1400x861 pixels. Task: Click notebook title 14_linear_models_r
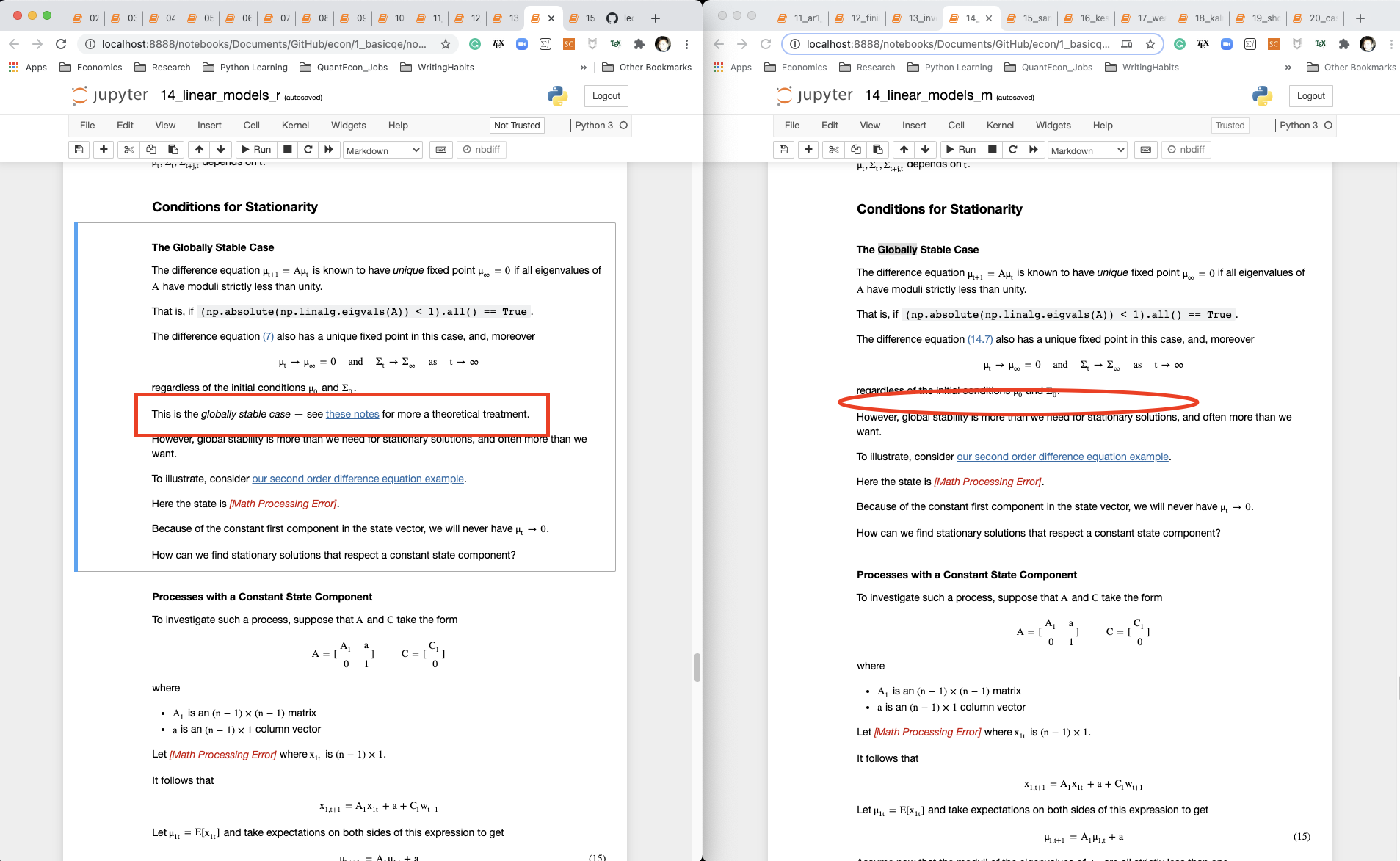point(220,95)
